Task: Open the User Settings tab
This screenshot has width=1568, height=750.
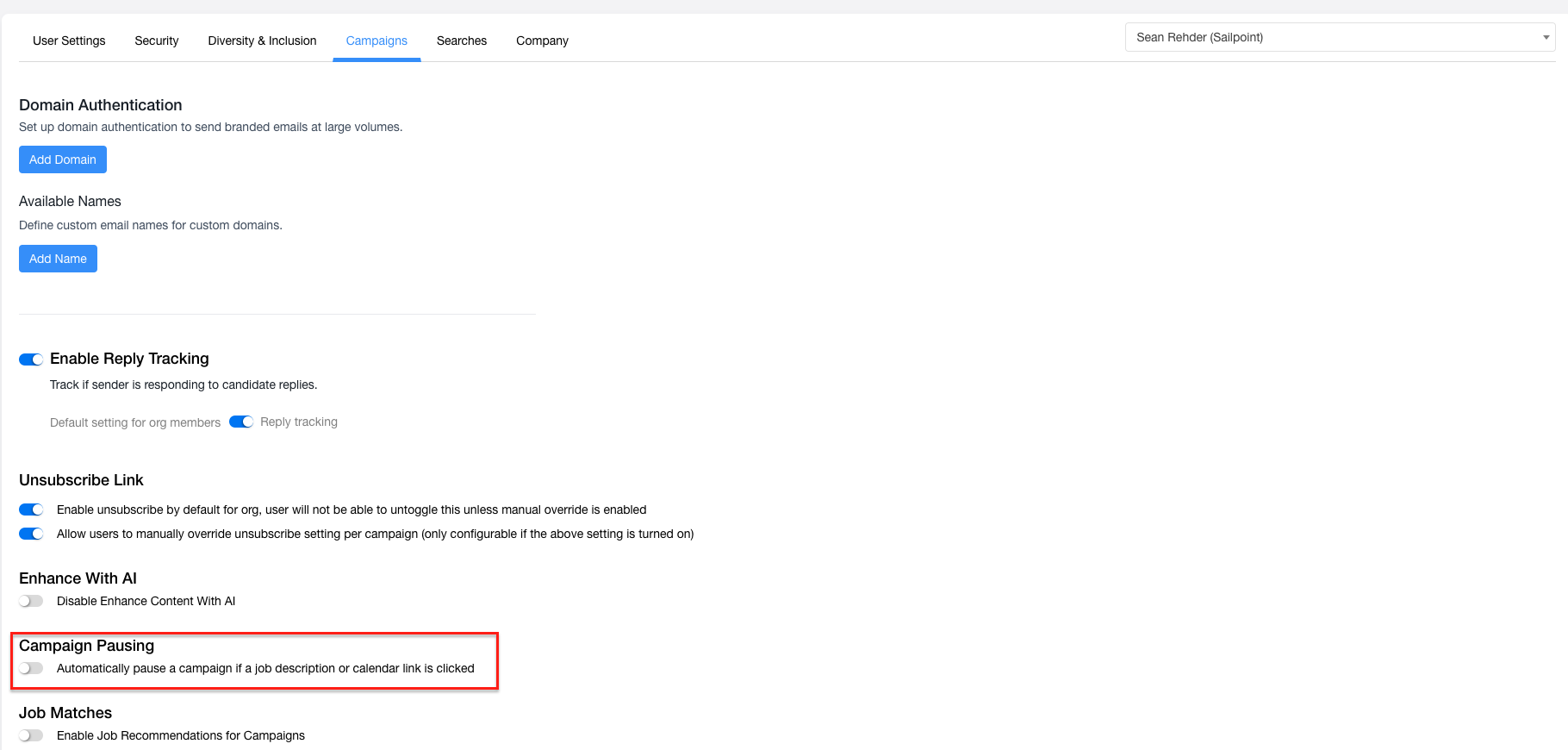Action: click(x=69, y=41)
